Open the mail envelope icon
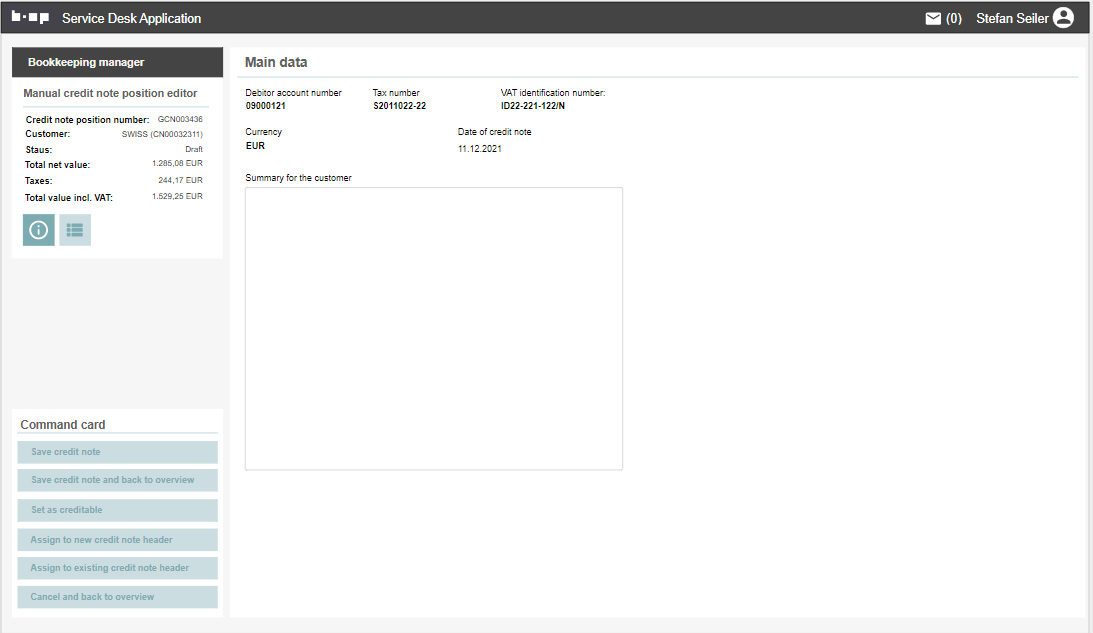1093x633 pixels. (x=933, y=18)
